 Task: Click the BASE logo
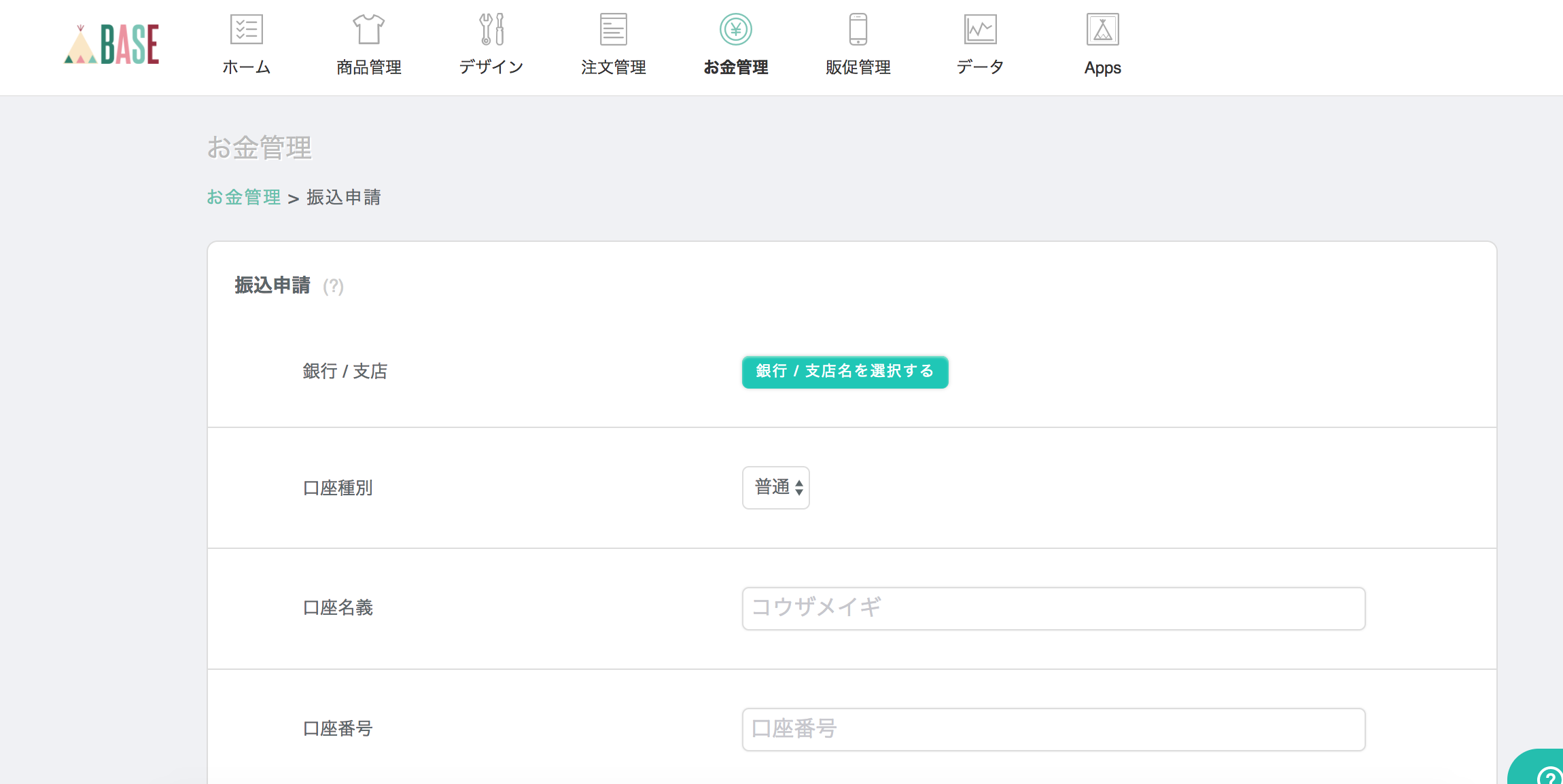(x=111, y=45)
